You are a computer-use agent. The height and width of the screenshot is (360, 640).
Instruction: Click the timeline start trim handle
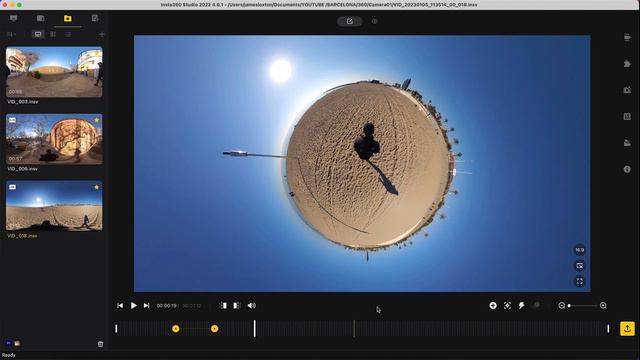116,329
